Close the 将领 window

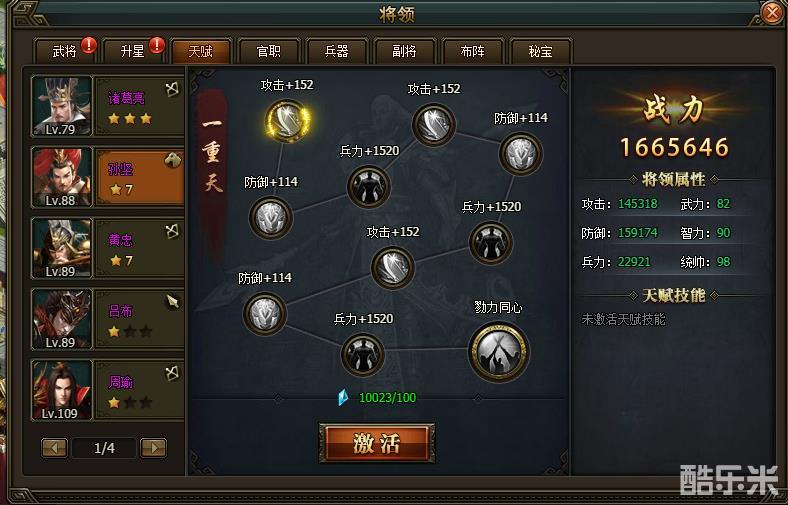[x=772, y=12]
